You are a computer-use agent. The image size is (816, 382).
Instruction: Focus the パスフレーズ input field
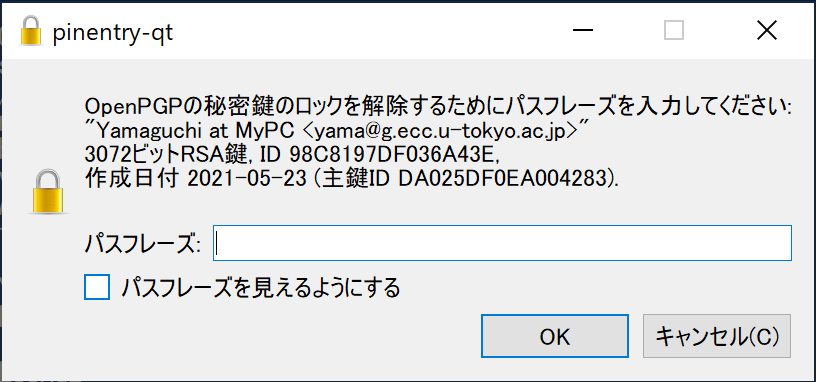(x=502, y=243)
